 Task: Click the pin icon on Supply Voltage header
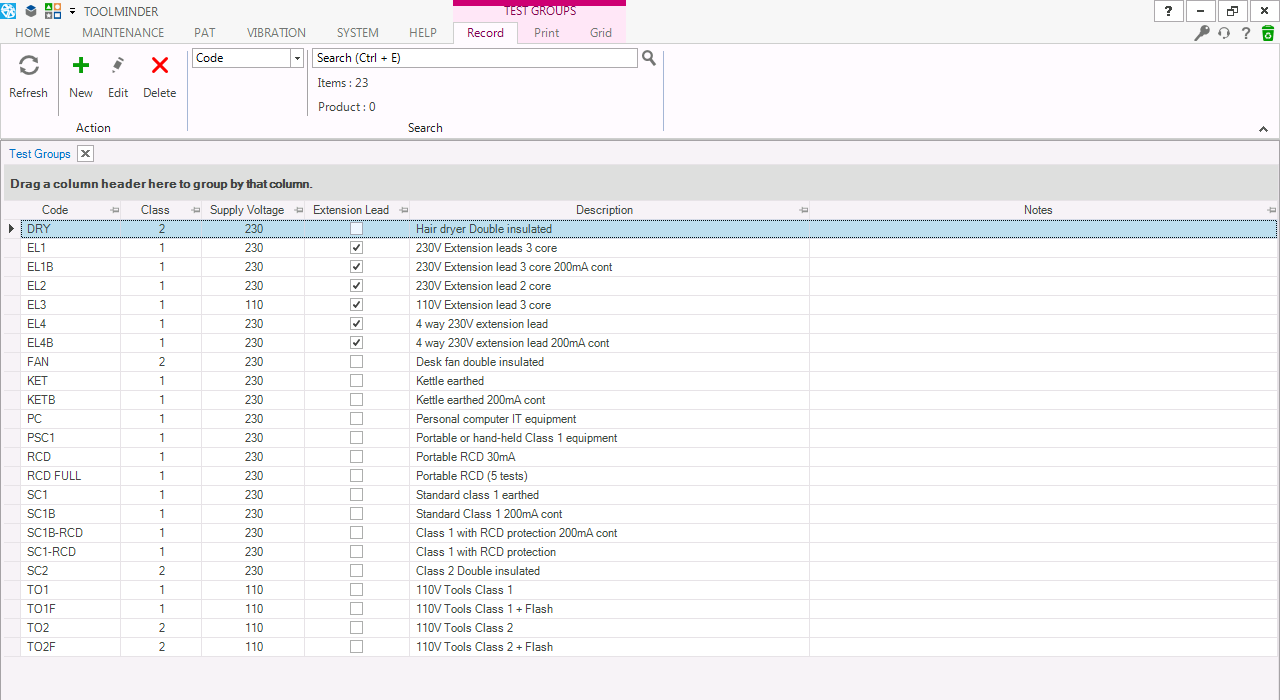click(298, 210)
